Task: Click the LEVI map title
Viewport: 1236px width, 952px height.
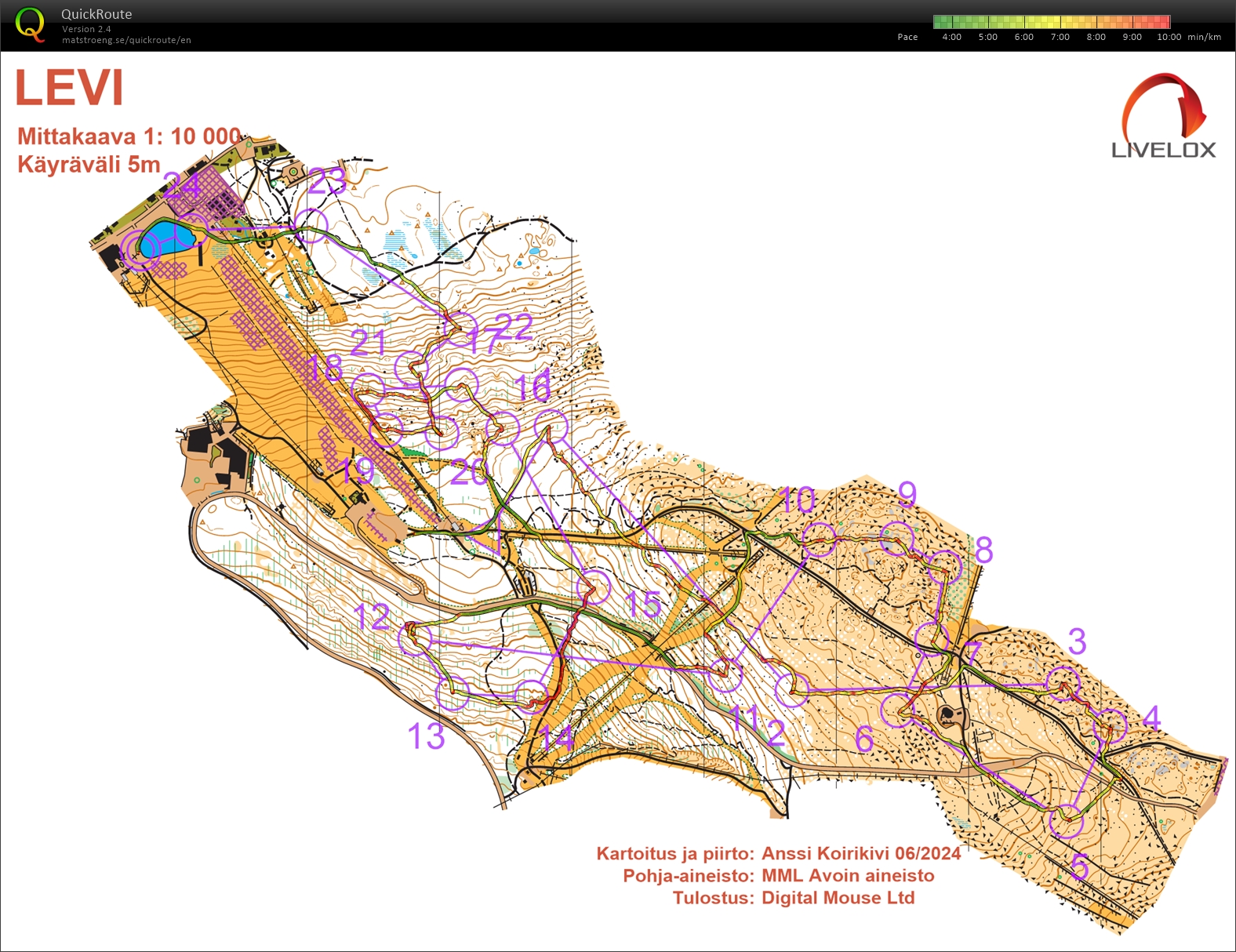Action: coord(69,87)
